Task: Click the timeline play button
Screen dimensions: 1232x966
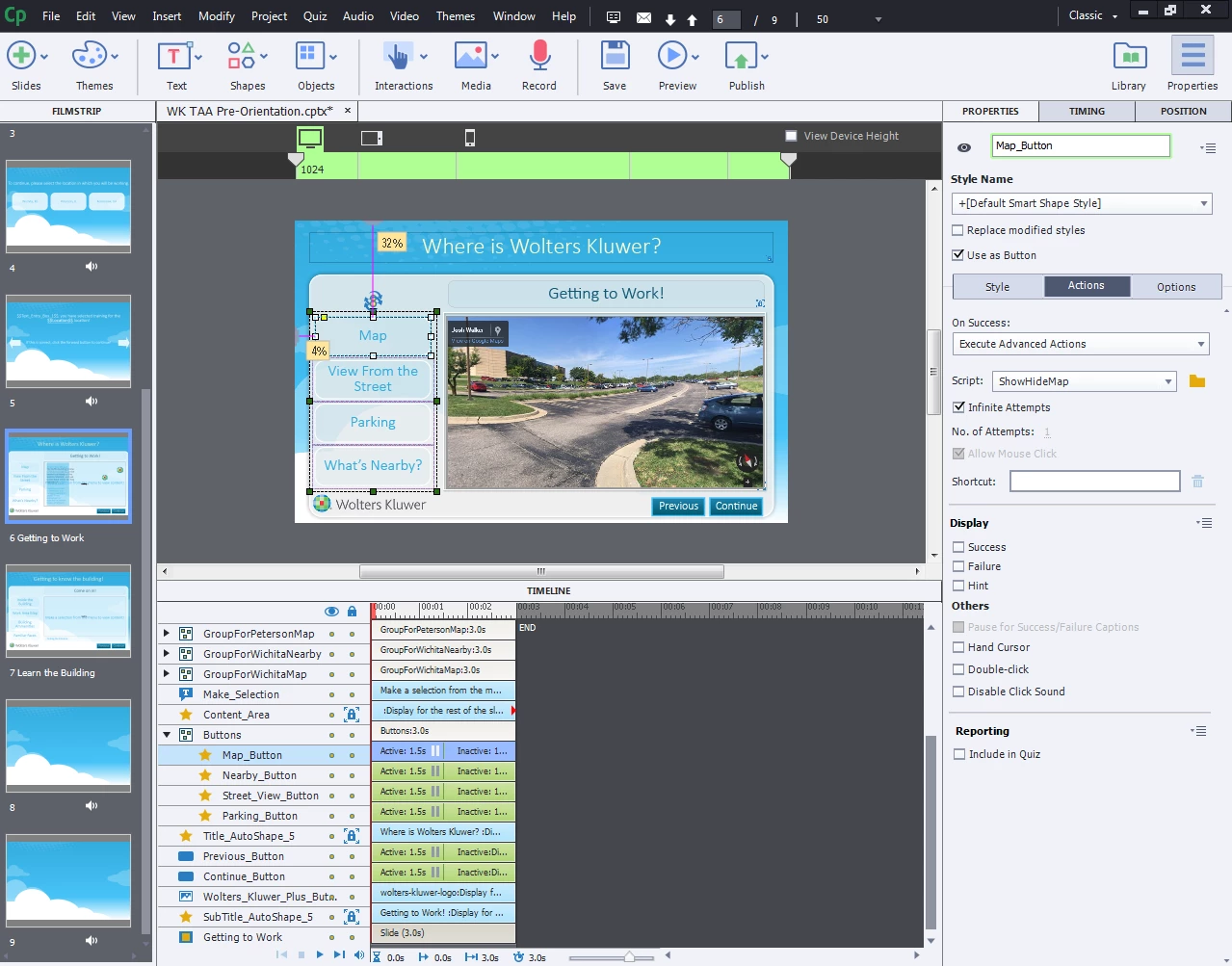Action: [320, 955]
